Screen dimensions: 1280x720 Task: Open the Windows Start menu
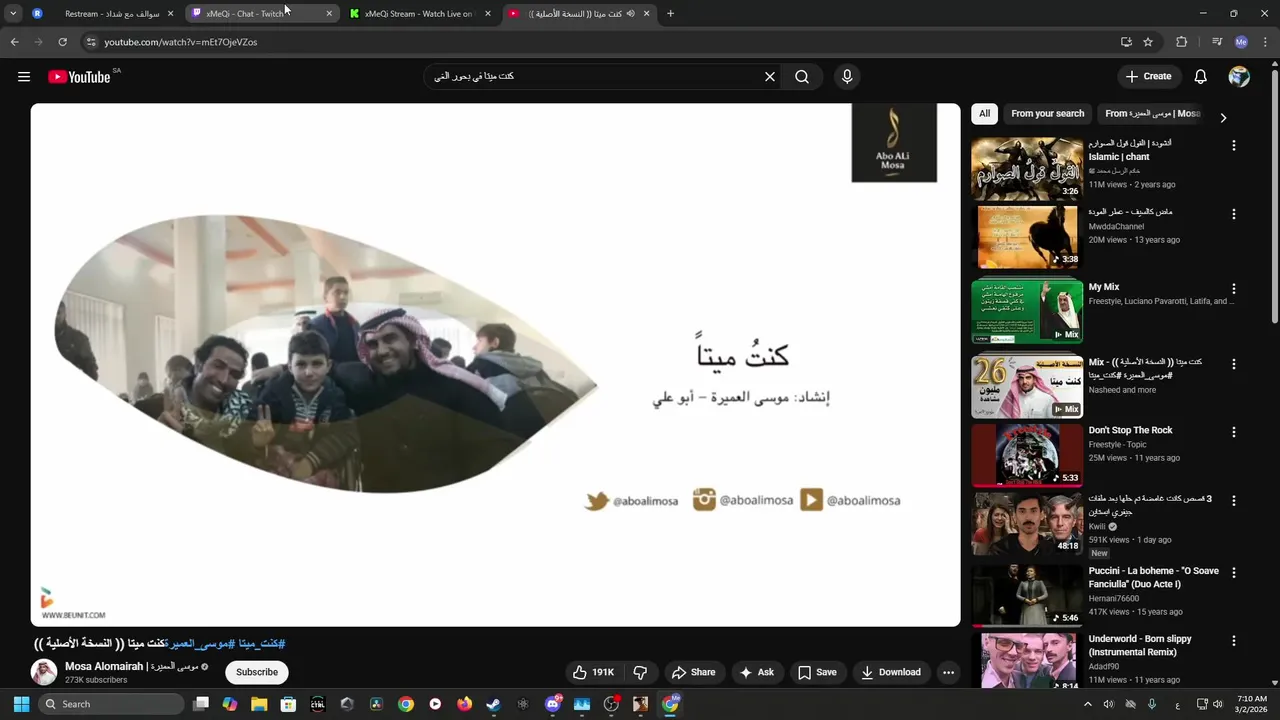(x=21, y=704)
